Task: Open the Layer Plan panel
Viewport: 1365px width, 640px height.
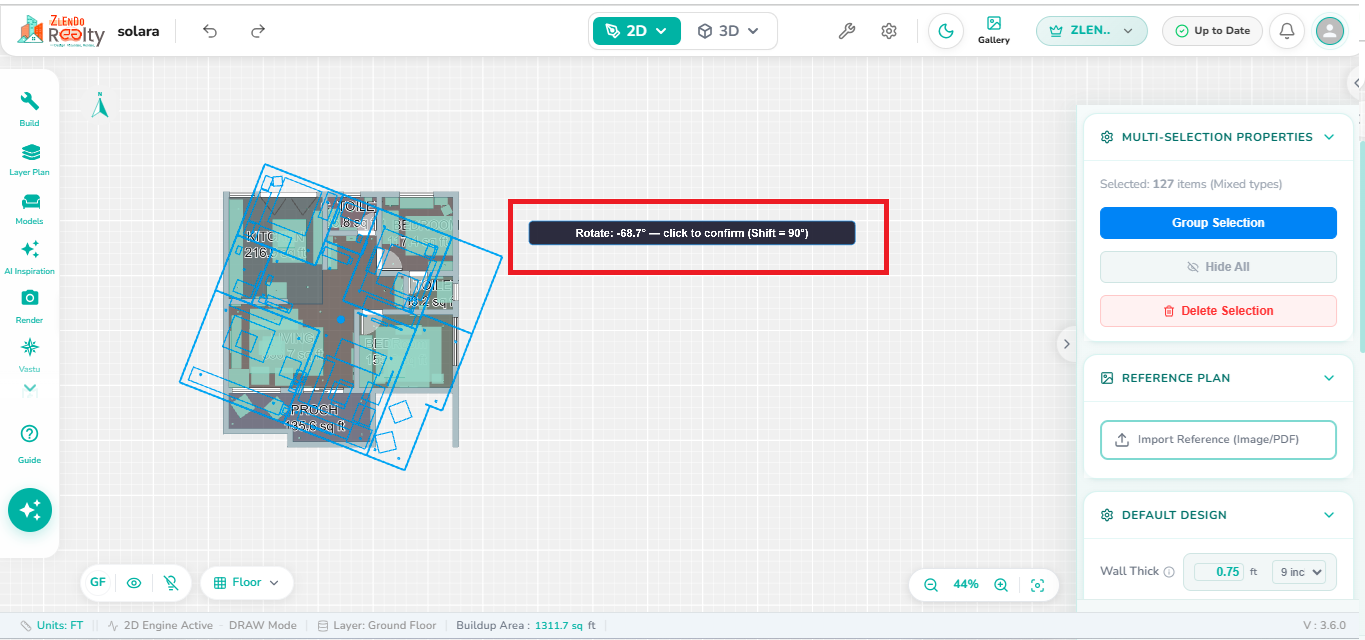Action: click(x=30, y=159)
